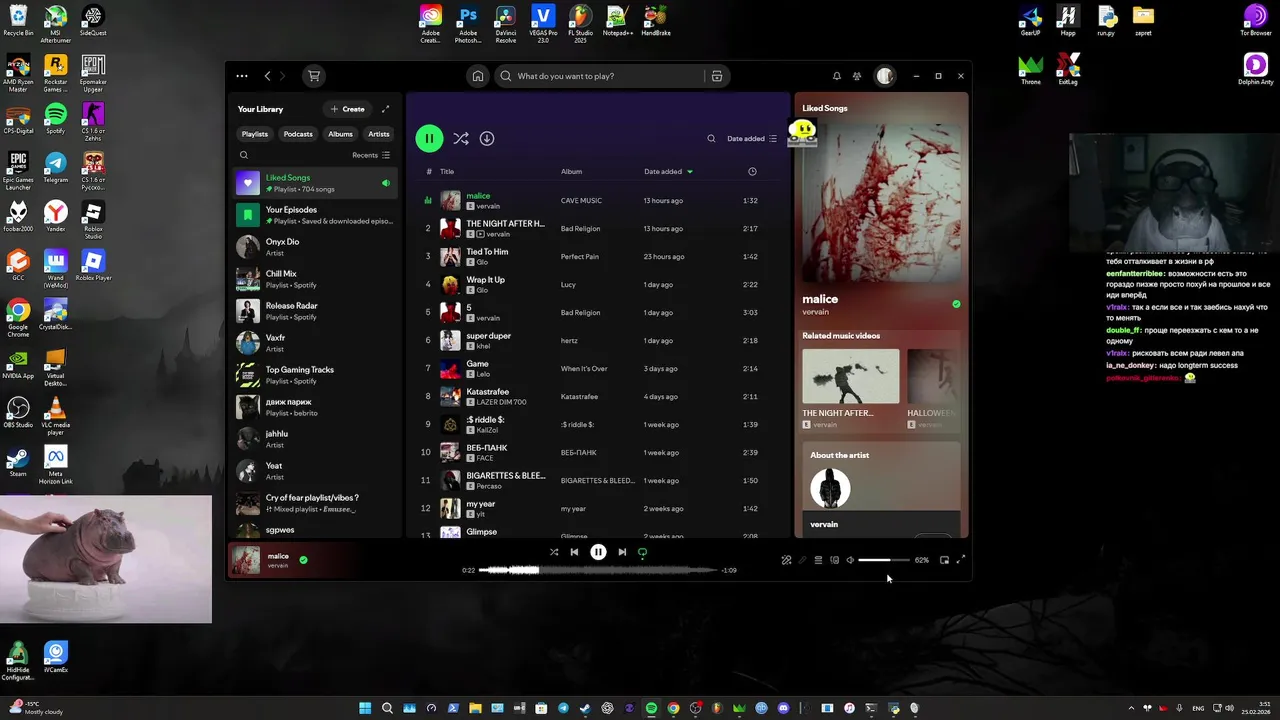Screen dimensions: 1280x720
Task: Click the Create button in Your Library
Action: point(347,109)
